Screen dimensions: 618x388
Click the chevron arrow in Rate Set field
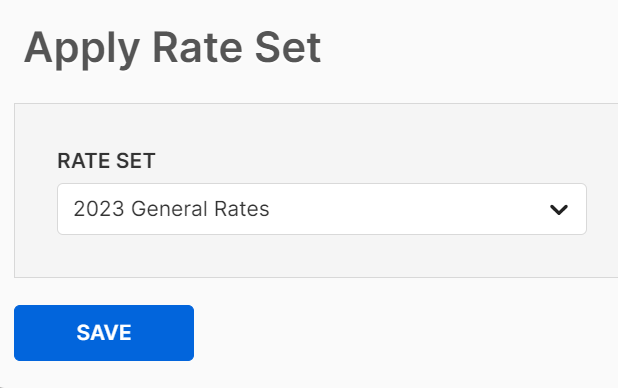(559, 210)
